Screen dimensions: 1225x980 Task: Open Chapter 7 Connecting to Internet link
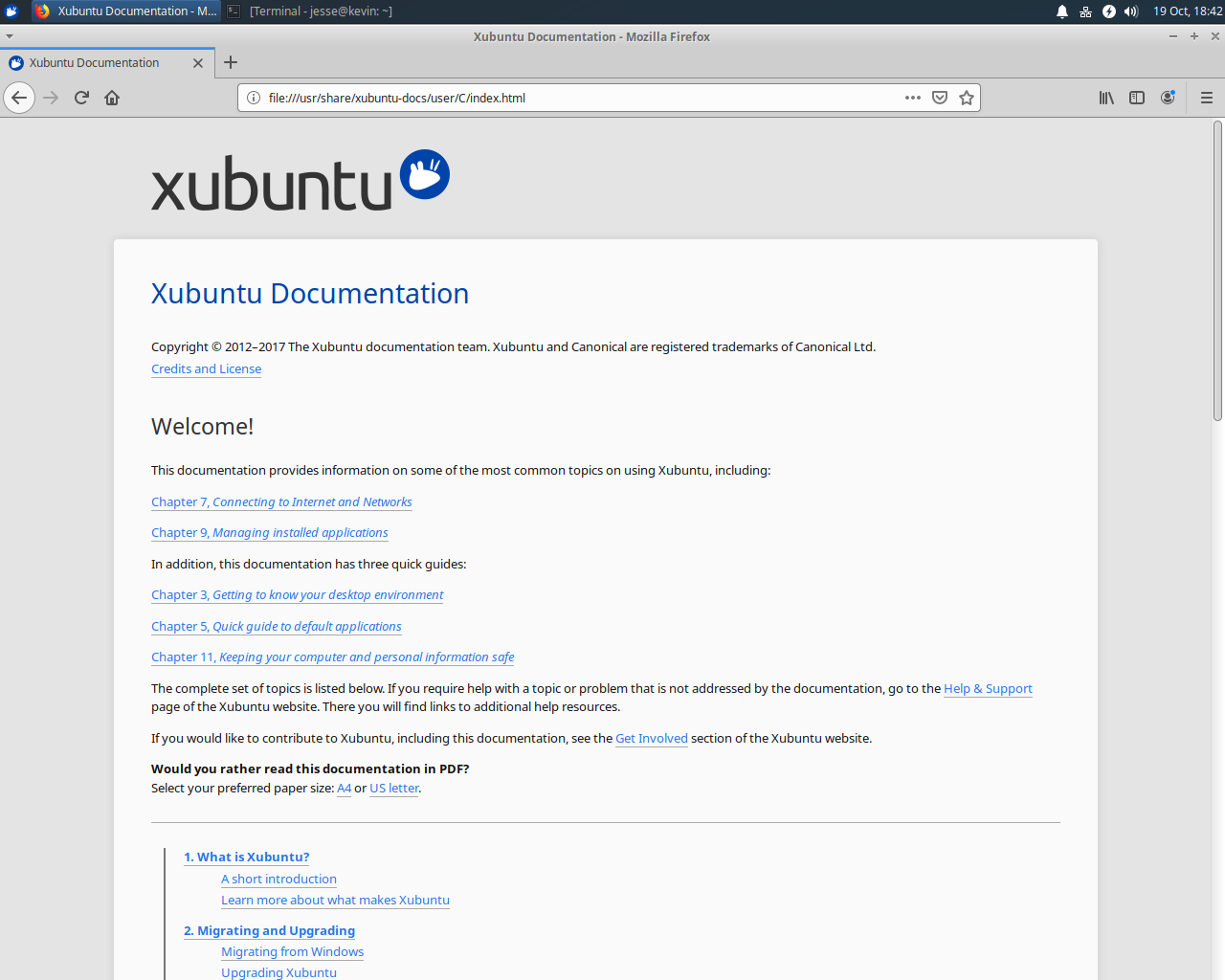(281, 502)
